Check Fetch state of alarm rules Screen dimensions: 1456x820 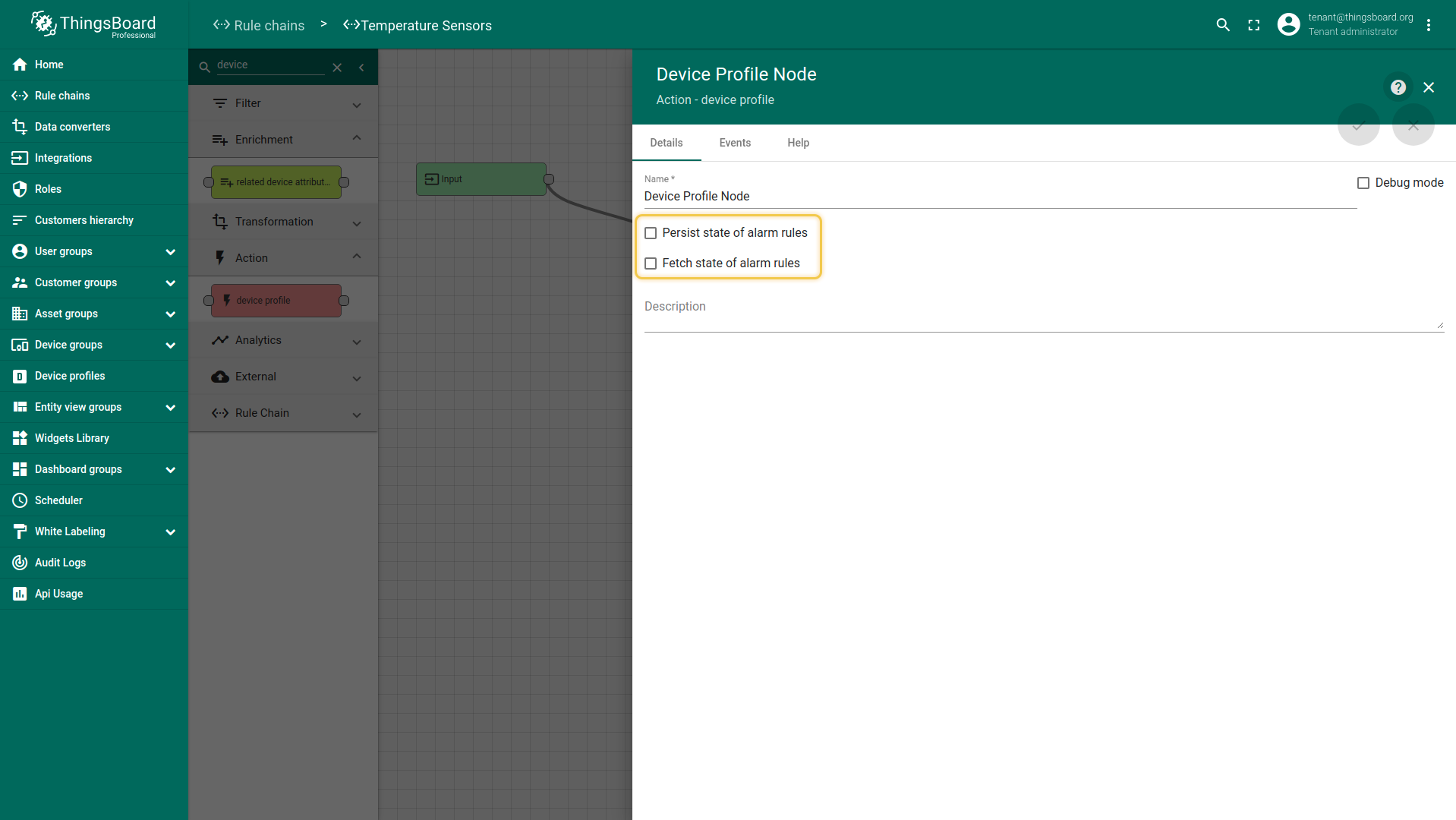click(x=651, y=263)
